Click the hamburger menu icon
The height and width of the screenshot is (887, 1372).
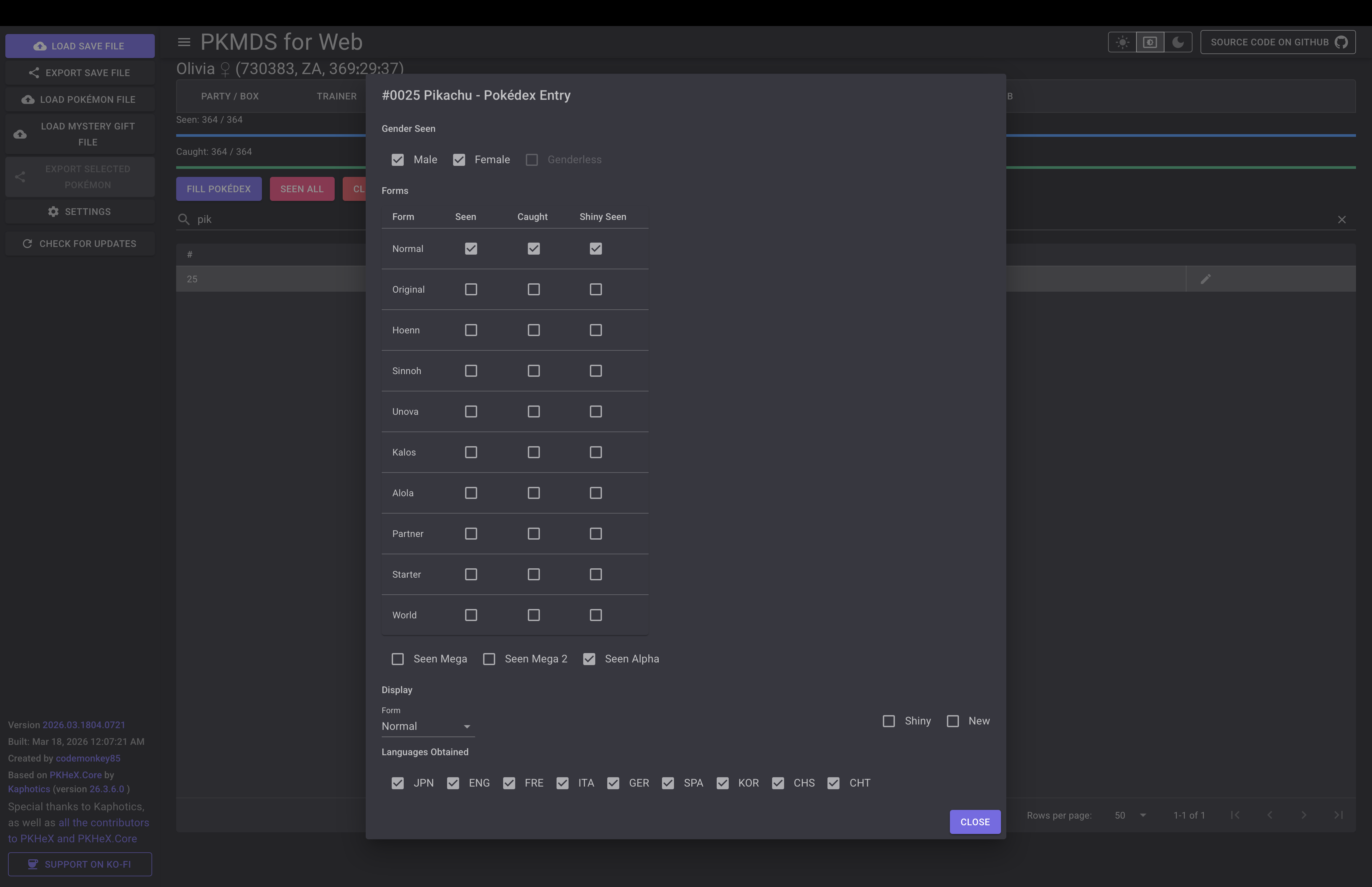click(x=184, y=42)
